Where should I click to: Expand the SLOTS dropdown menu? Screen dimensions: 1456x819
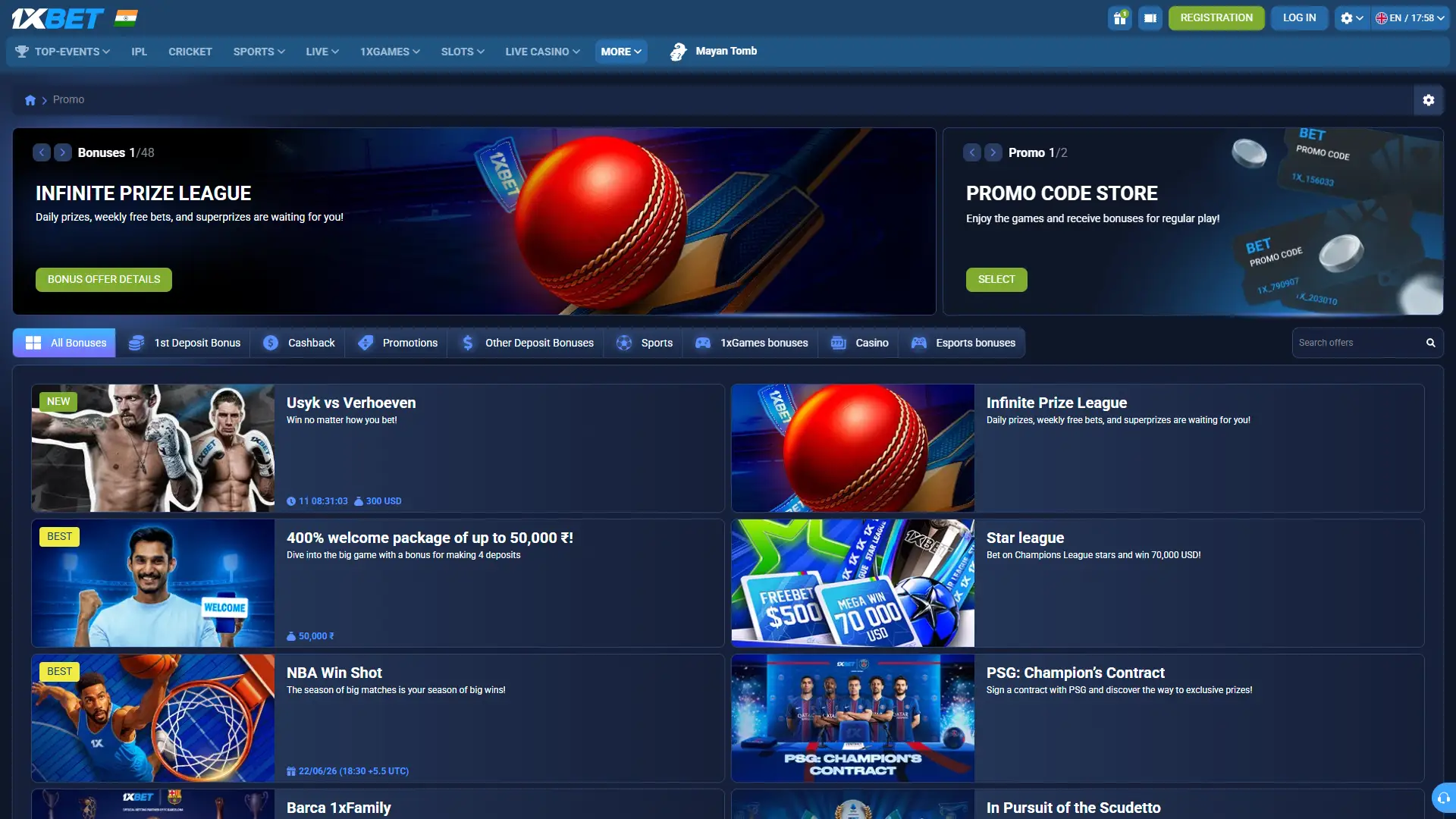[463, 52]
